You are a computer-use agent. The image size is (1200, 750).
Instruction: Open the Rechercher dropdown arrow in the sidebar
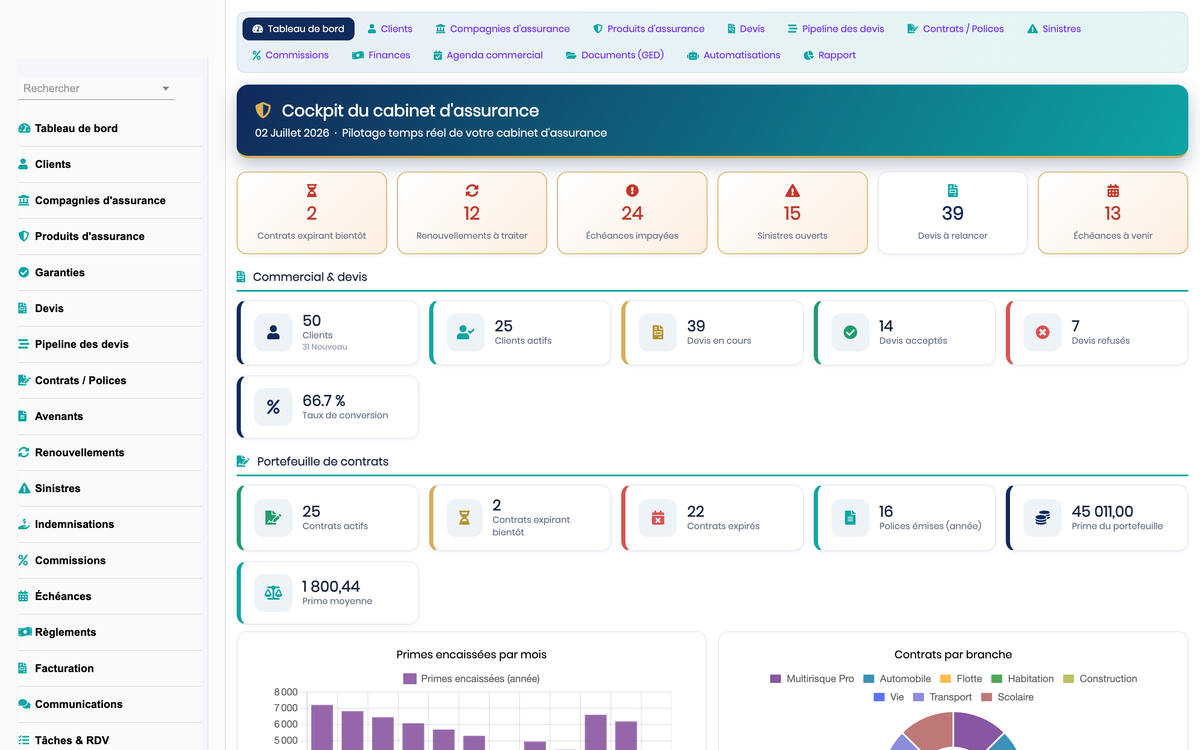tap(166, 89)
